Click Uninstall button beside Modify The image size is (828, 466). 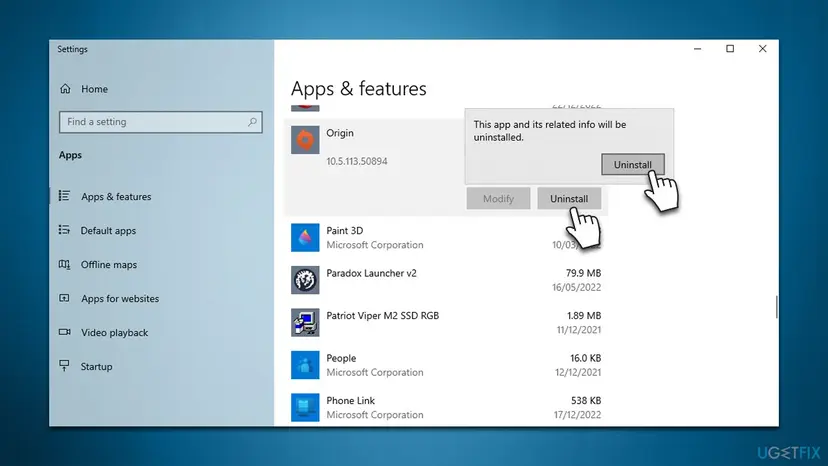(x=569, y=199)
